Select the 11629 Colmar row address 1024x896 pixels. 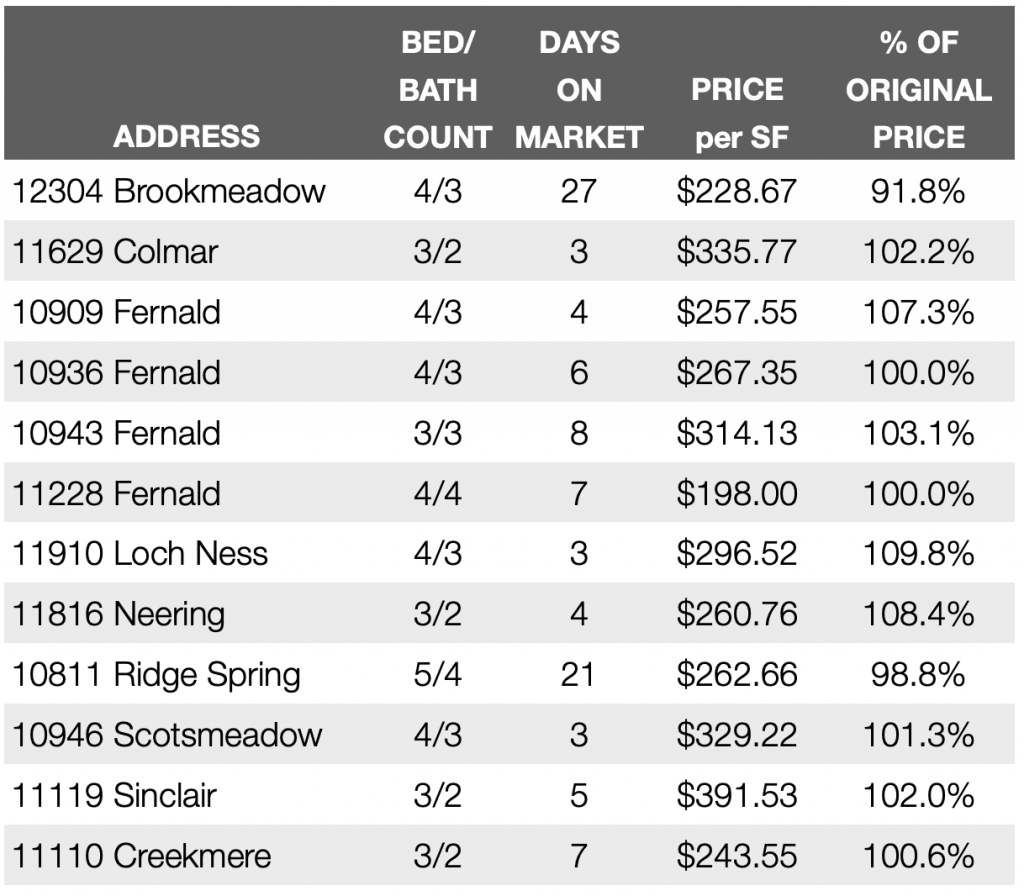tap(115, 252)
